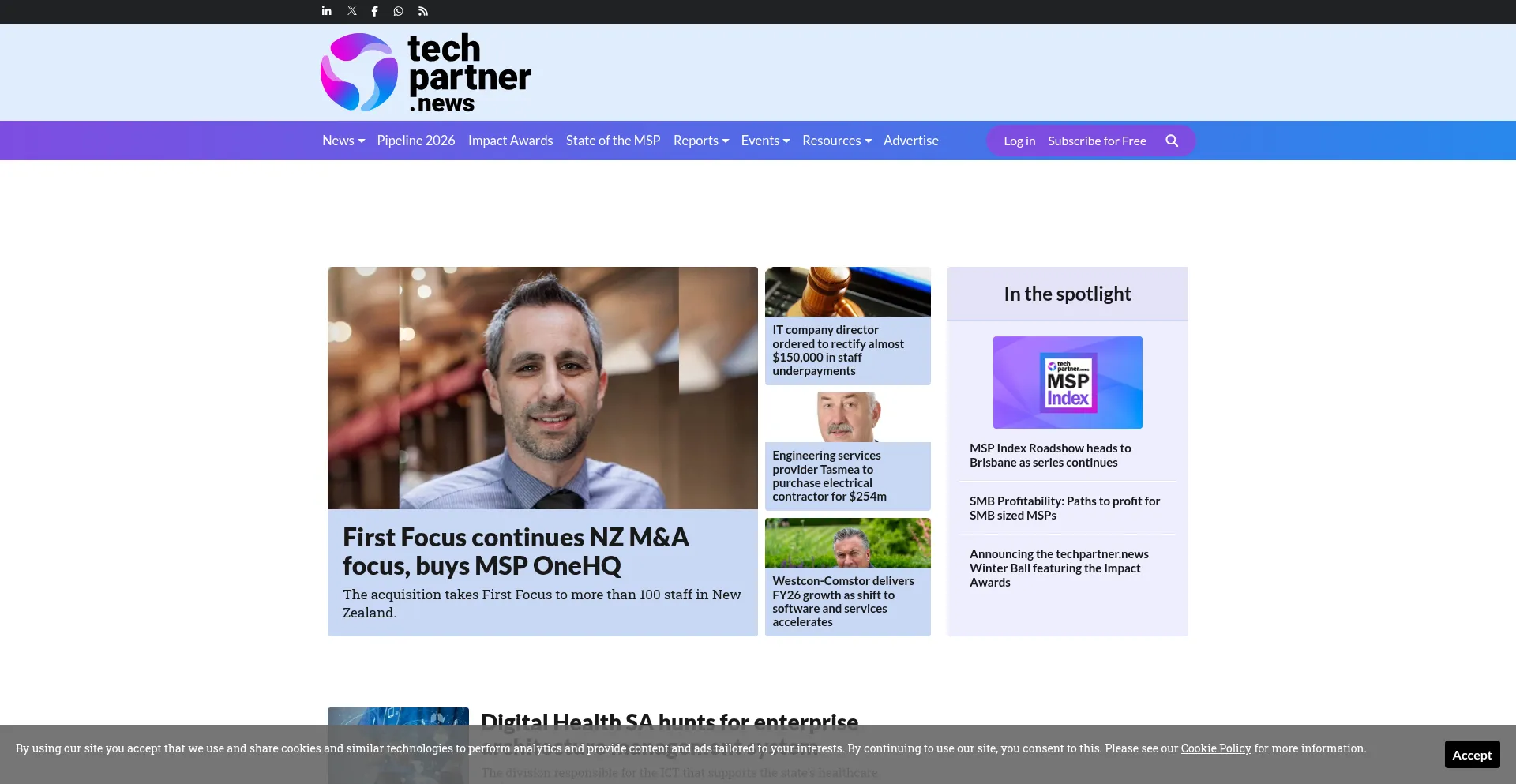
Task: Open Westcon-Comstor FY26 growth story
Action: coord(843,602)
